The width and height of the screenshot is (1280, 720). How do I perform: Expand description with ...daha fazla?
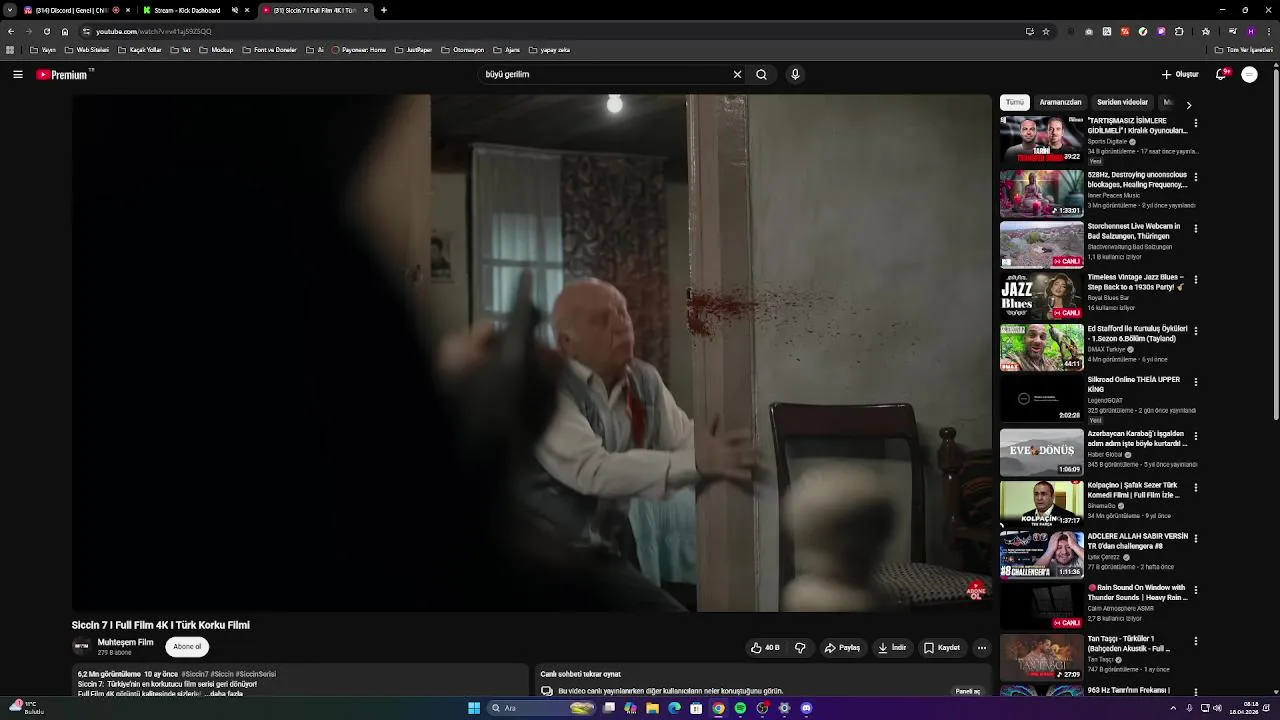click(222, 694)
